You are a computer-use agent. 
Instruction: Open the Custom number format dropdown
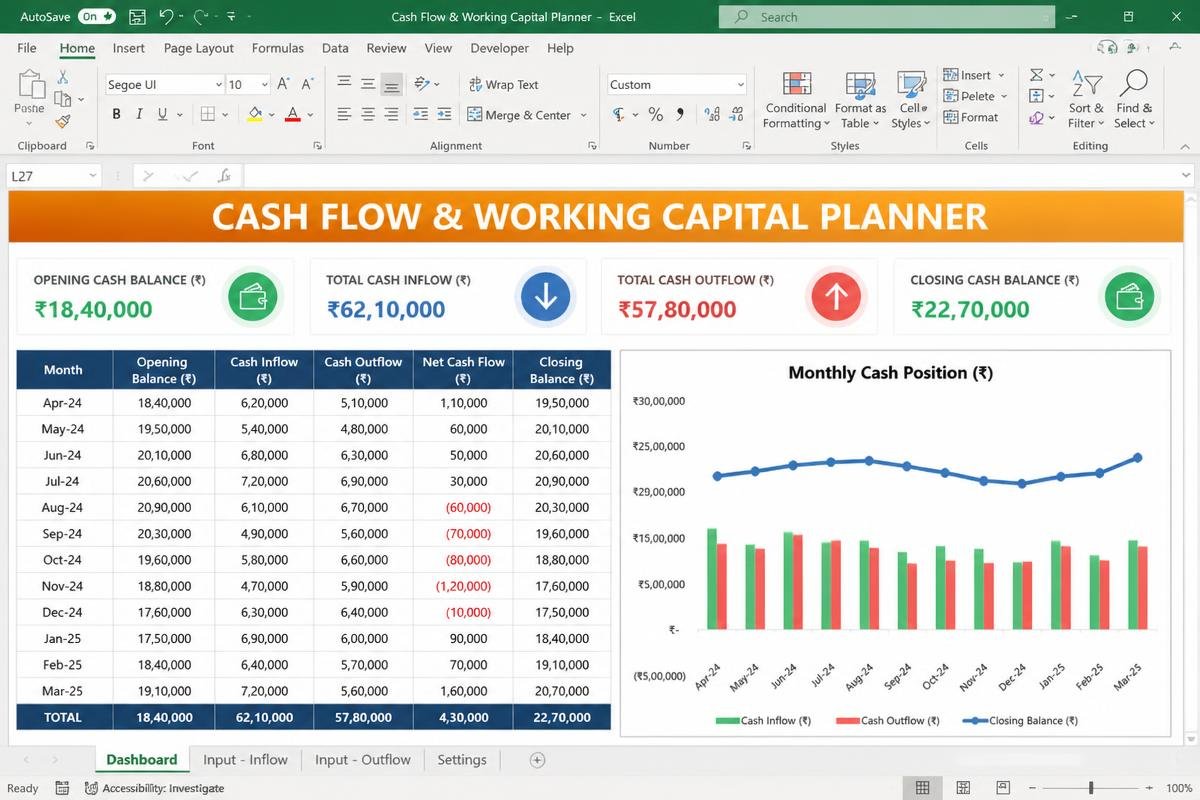pyautogui.click(x=740, y=85)
